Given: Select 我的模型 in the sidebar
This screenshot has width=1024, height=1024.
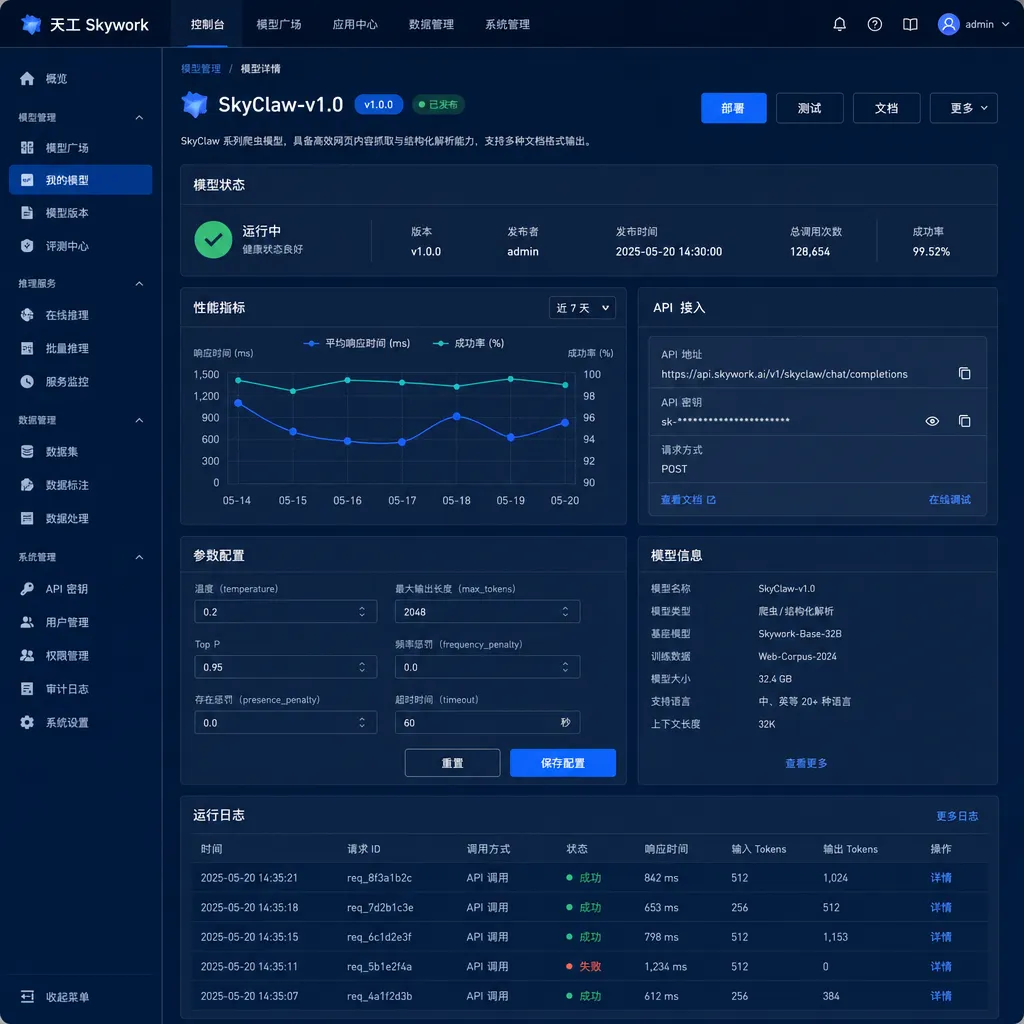Looking at the screenshot, I should point(80,180).
